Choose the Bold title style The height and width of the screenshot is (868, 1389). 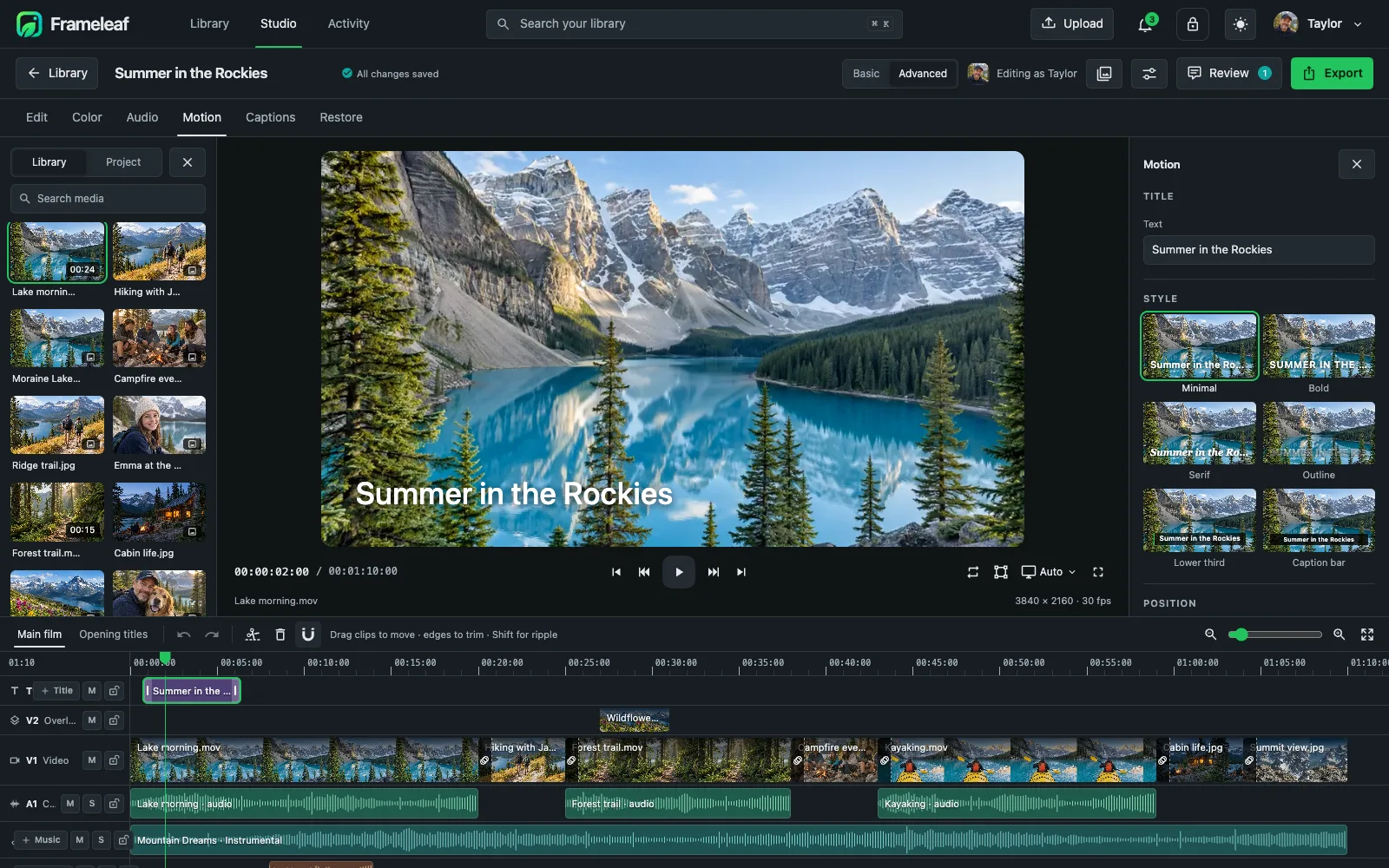(x=1319, y=353)
